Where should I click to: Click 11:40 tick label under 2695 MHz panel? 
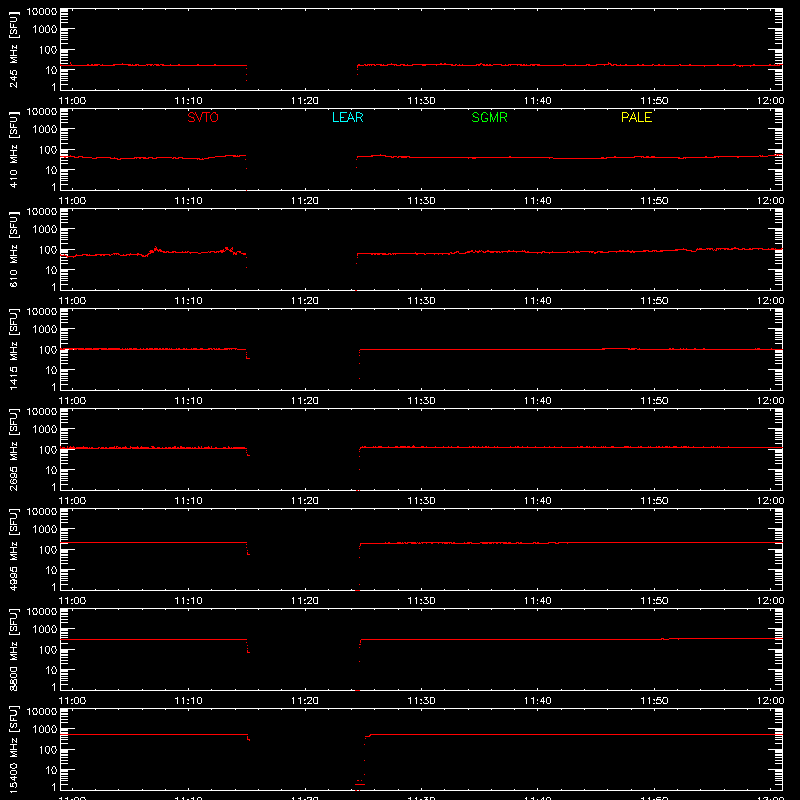[x=538, y=501]
